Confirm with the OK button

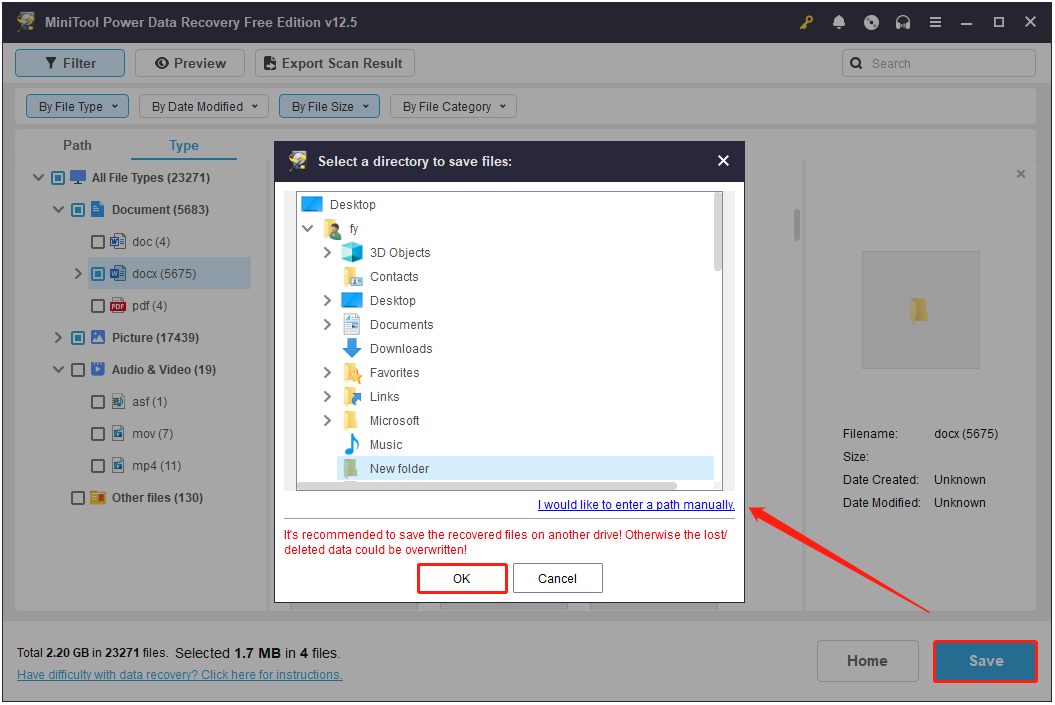(462, 578)
